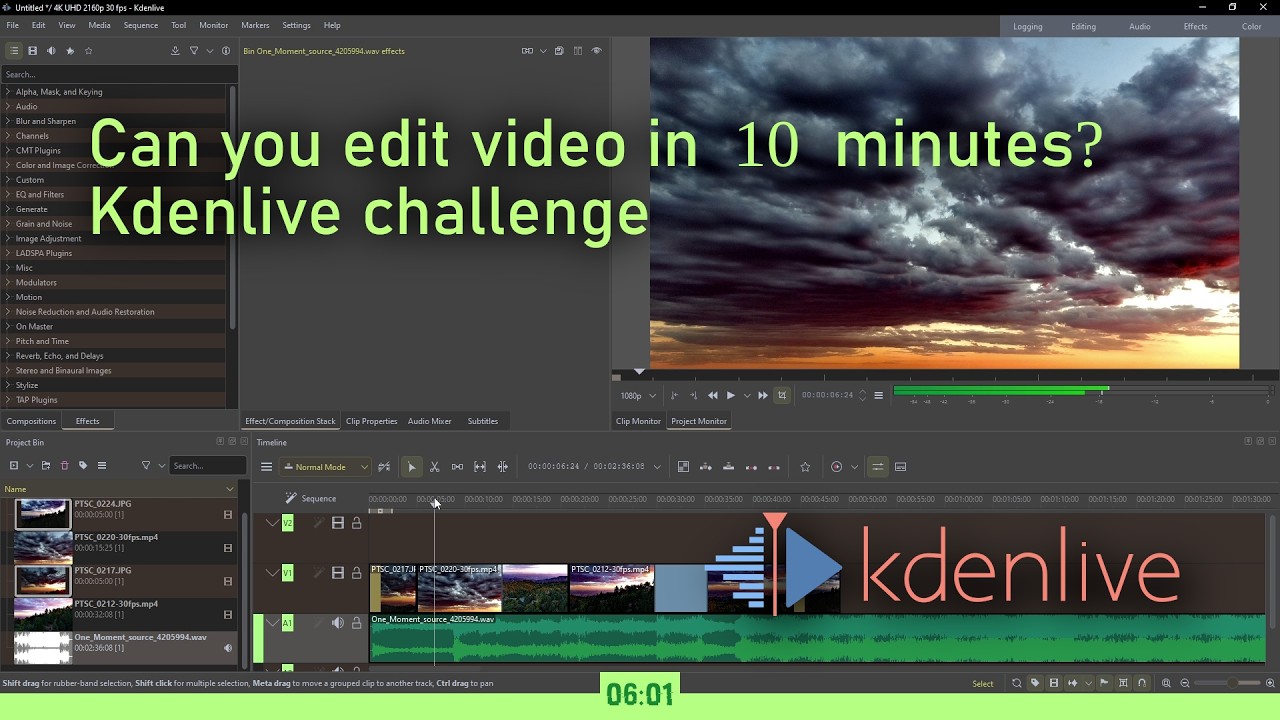Select the PTSC_0220-30fps.mp4 clip thumbnail in bin
1280x720 pixels.
click(43, 548)
